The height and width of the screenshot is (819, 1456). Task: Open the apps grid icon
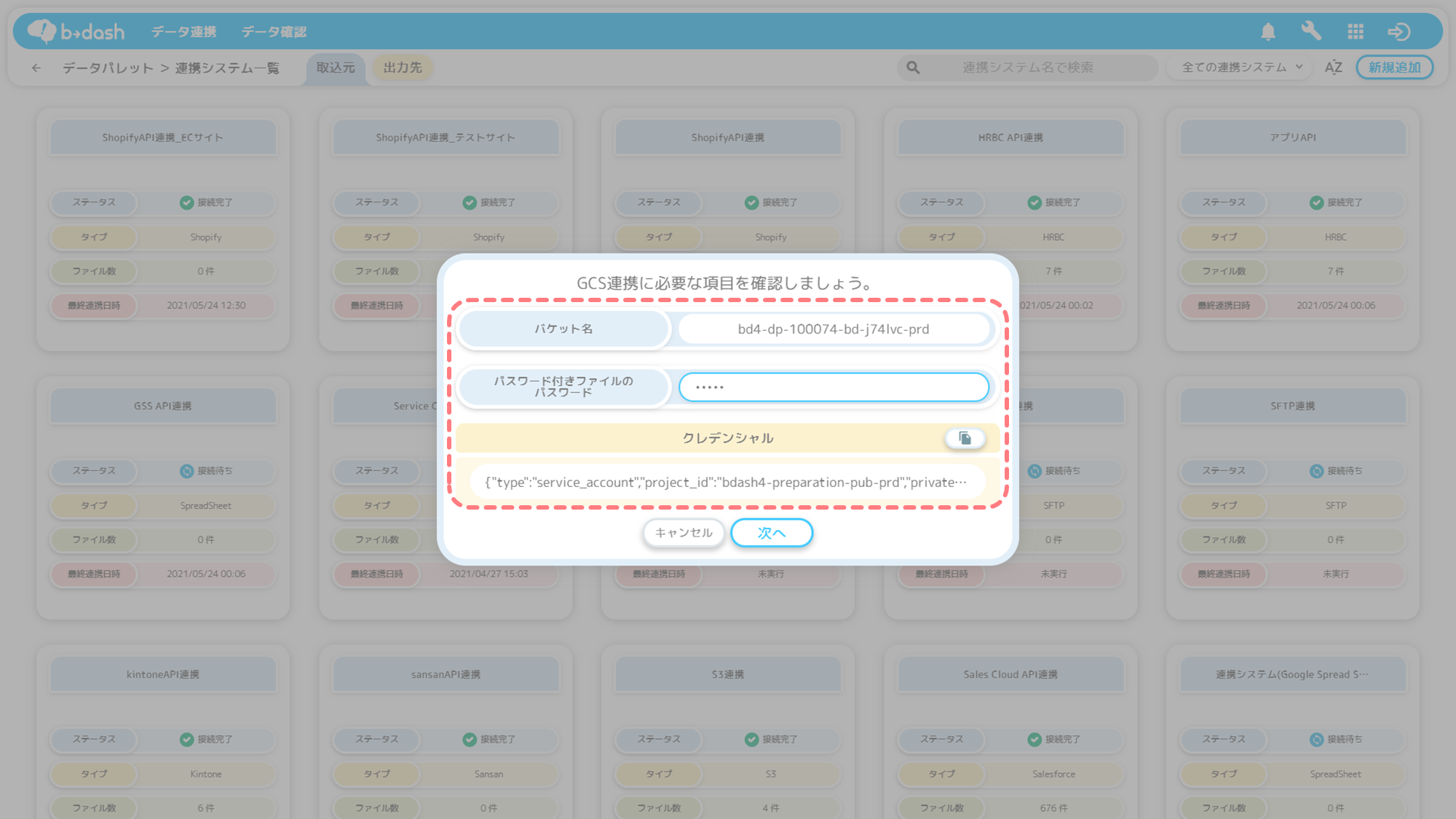[x=1356, y=31]
